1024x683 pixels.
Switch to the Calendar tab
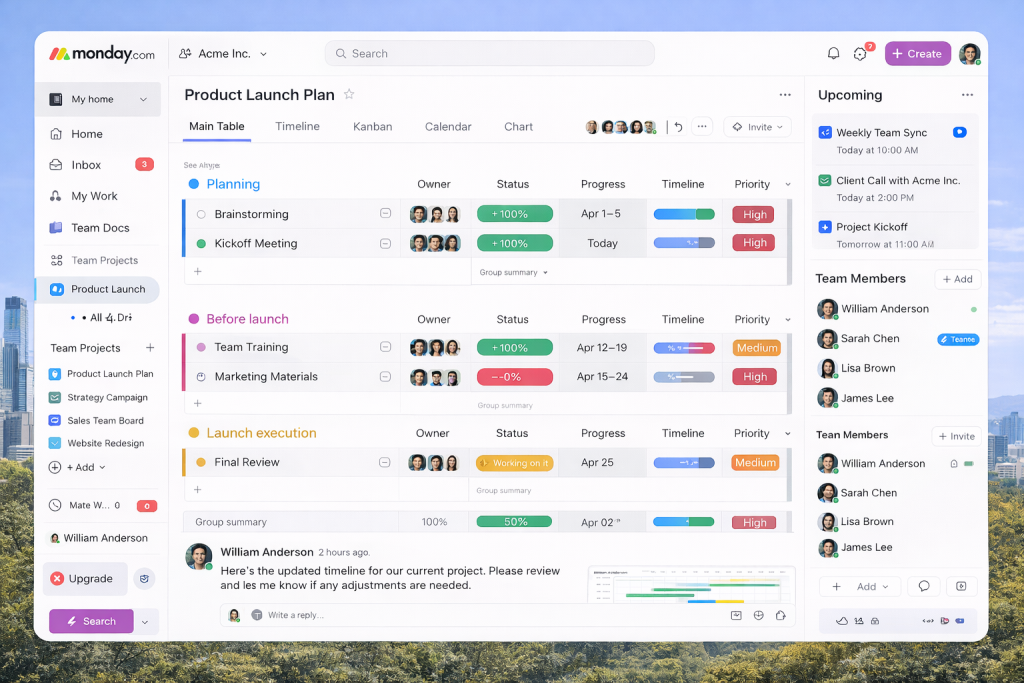point(448,127)
